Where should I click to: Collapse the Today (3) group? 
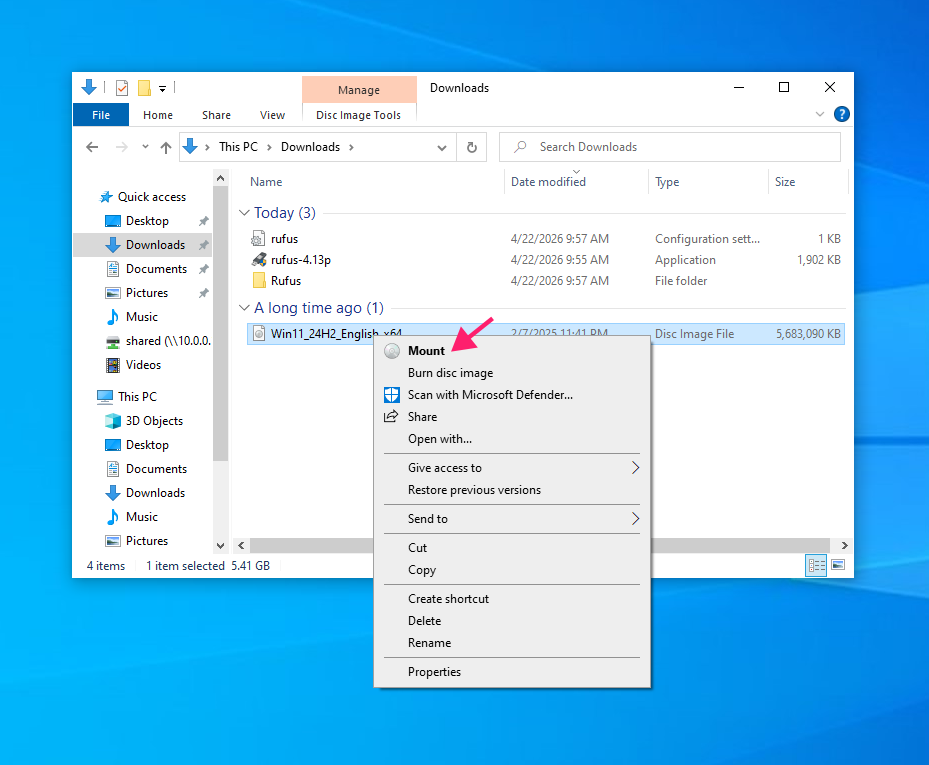(x=244, y=213)
